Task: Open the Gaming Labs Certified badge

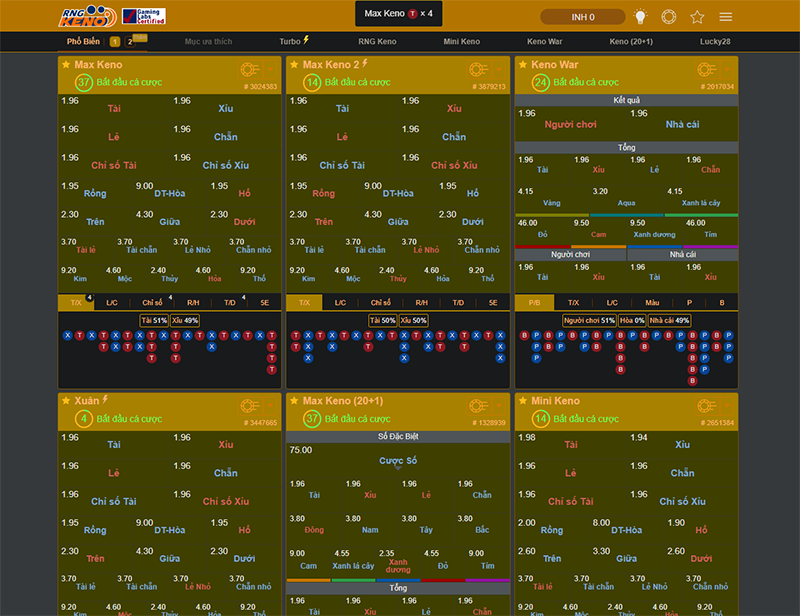Action: click(x=144, y=17)
